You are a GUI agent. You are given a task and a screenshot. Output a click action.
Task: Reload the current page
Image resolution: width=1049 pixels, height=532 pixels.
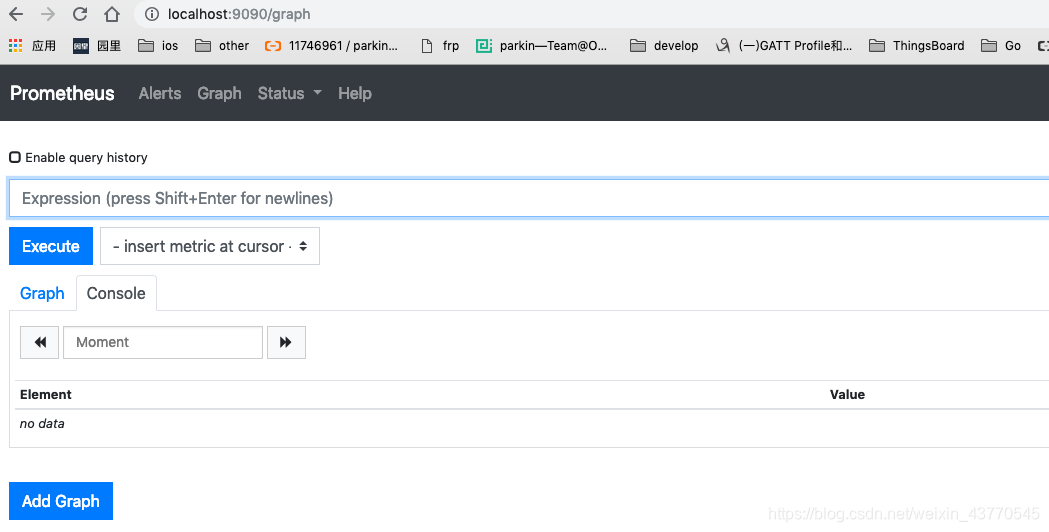(x=80, y=14)
